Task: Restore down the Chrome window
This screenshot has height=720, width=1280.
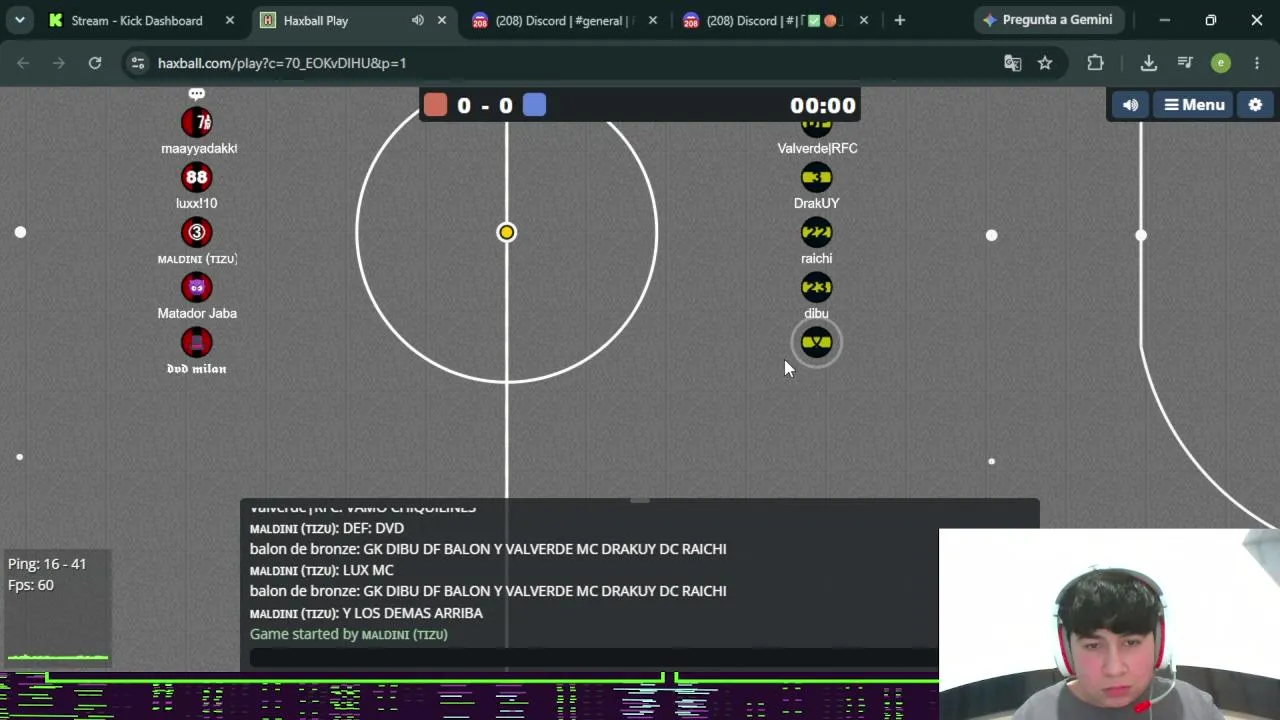Action: tap(1211, 20)
